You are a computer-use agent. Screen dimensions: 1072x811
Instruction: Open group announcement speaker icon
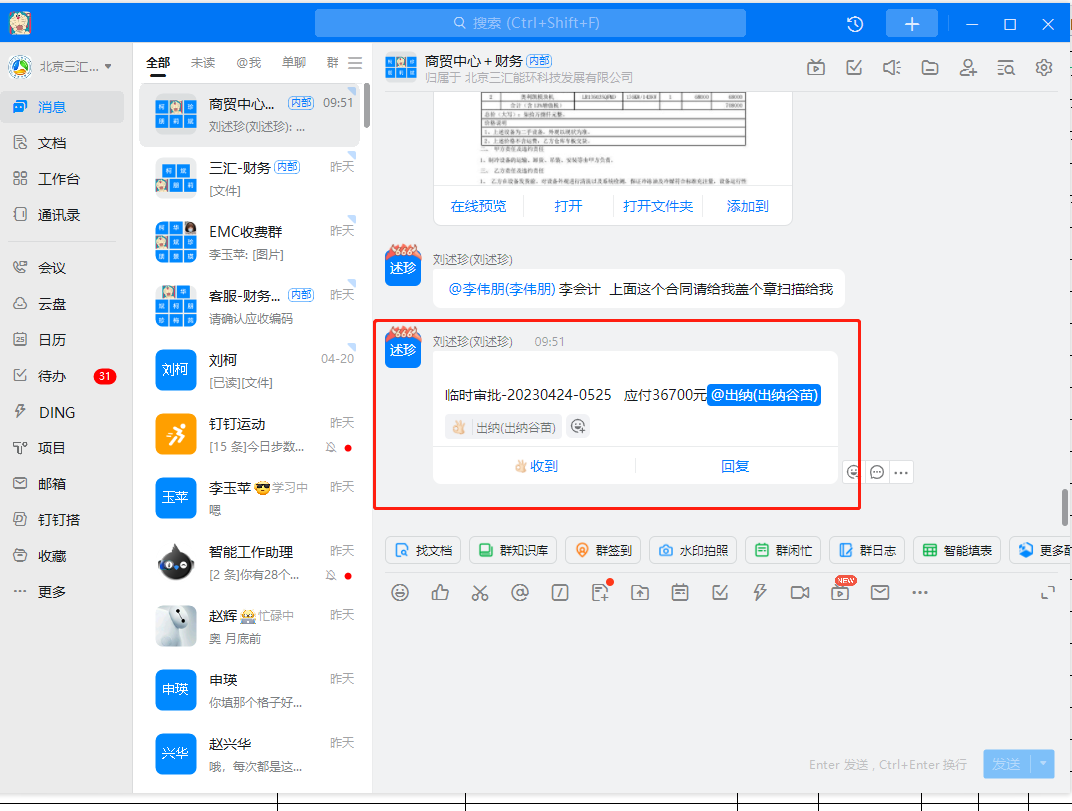892,68
